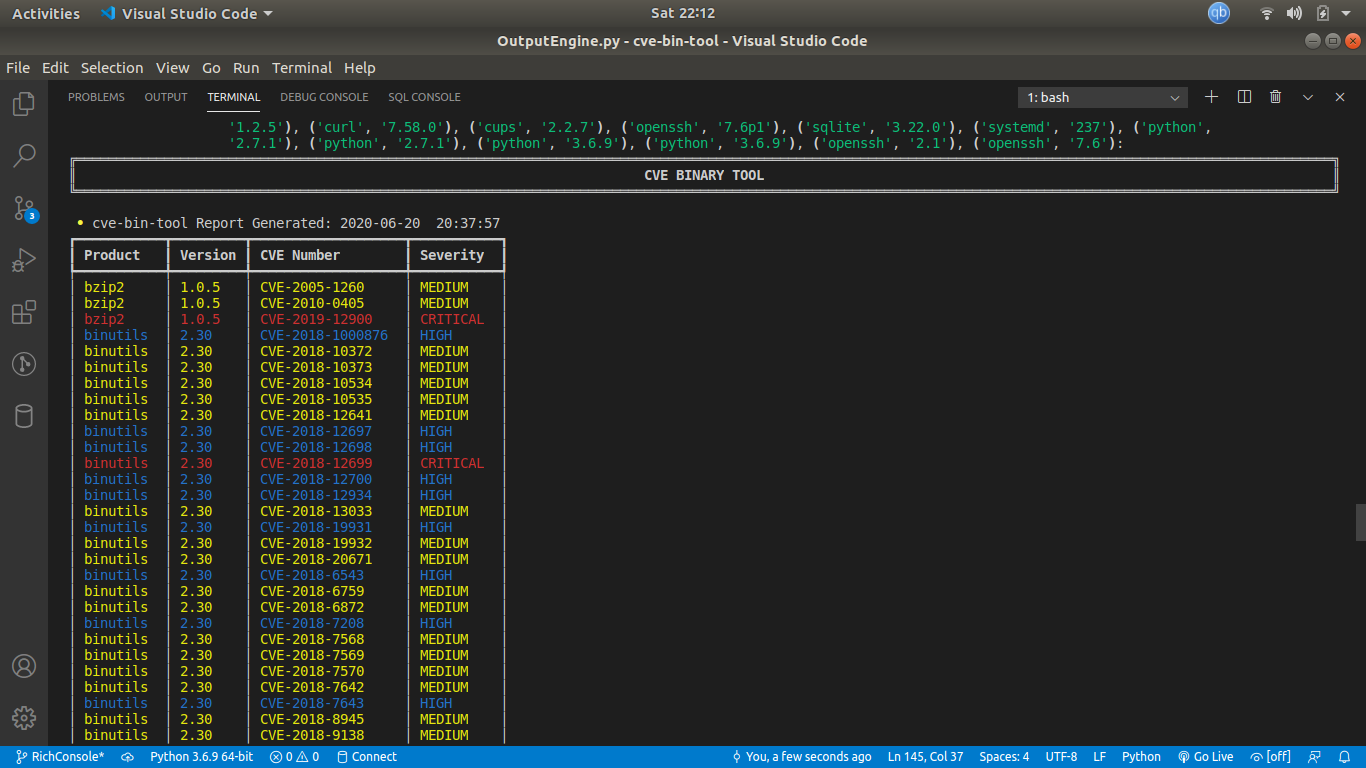Open the Extensions view

pyautogui.click(x=23, y=312)
